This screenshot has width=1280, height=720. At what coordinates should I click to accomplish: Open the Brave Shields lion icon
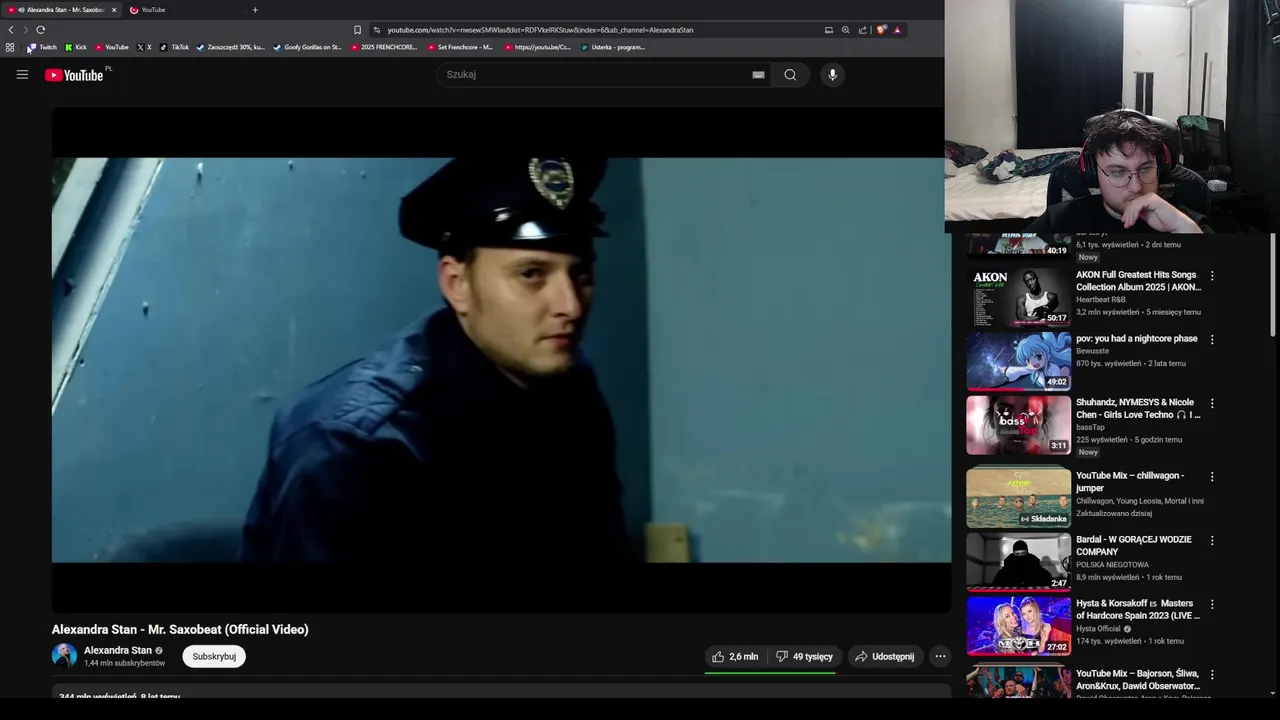[x=881, y=30]
